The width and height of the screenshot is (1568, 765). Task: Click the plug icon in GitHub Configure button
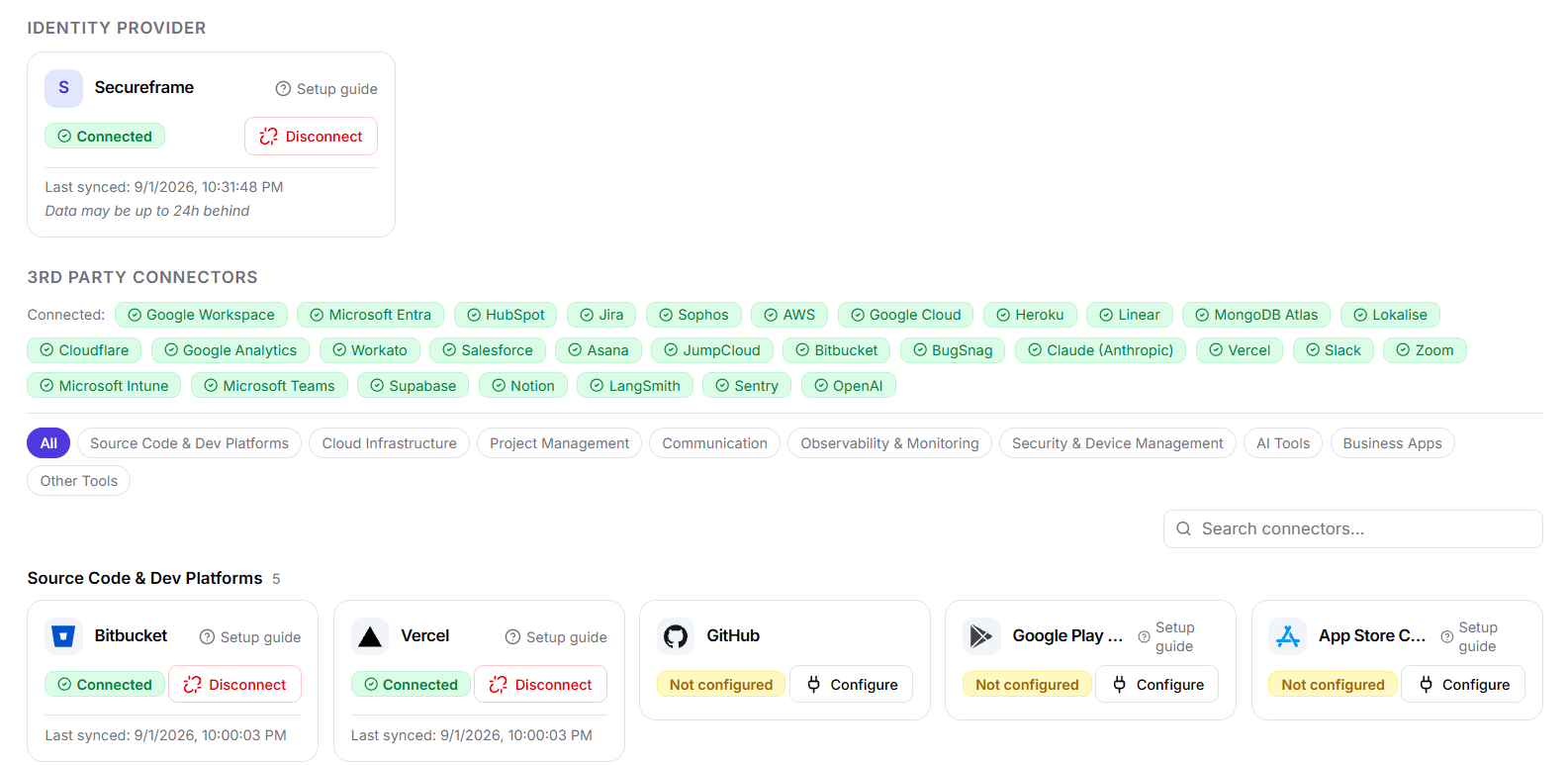(813, 685)
